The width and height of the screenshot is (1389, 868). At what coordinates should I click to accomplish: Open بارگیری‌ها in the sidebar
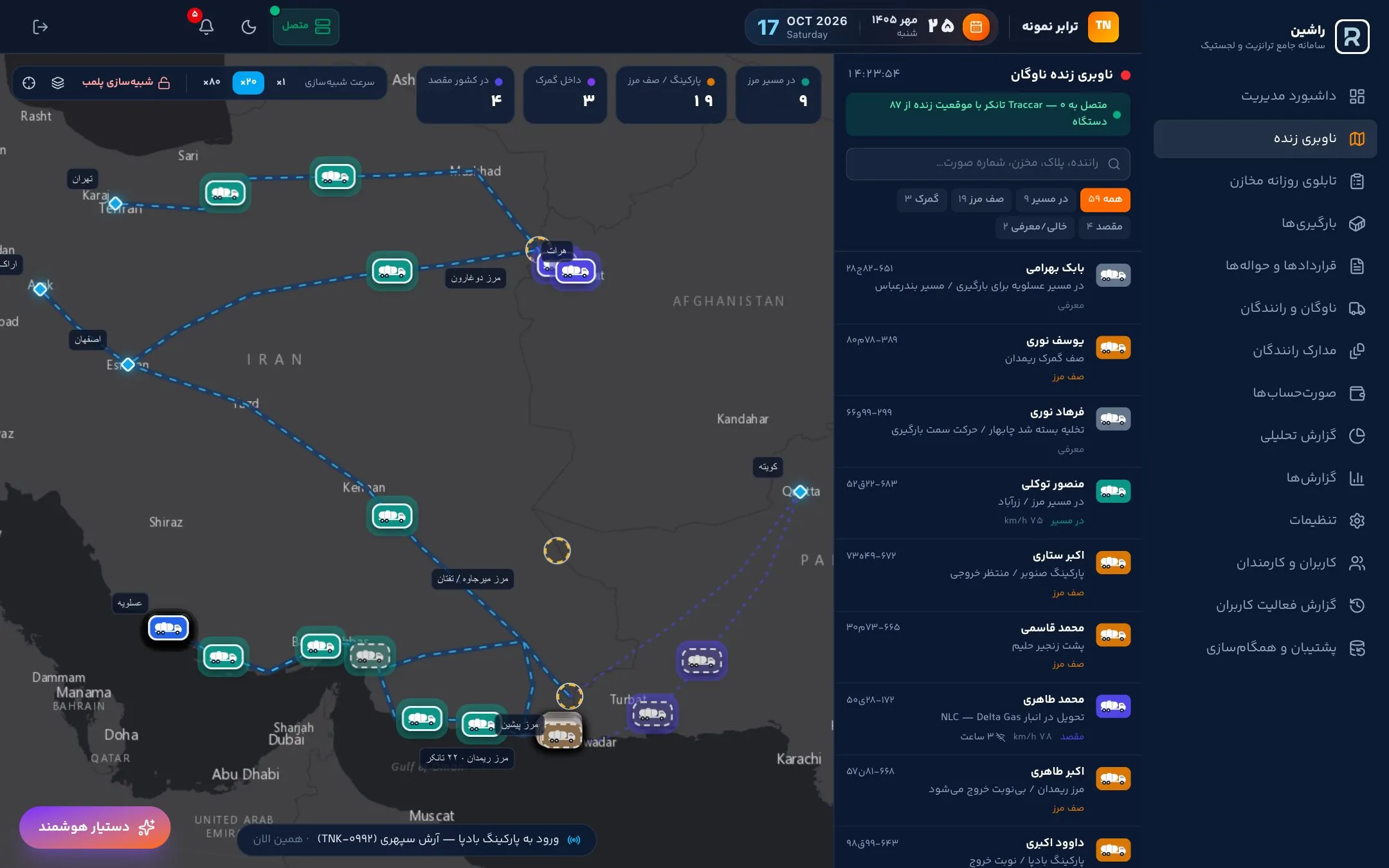1266,224
